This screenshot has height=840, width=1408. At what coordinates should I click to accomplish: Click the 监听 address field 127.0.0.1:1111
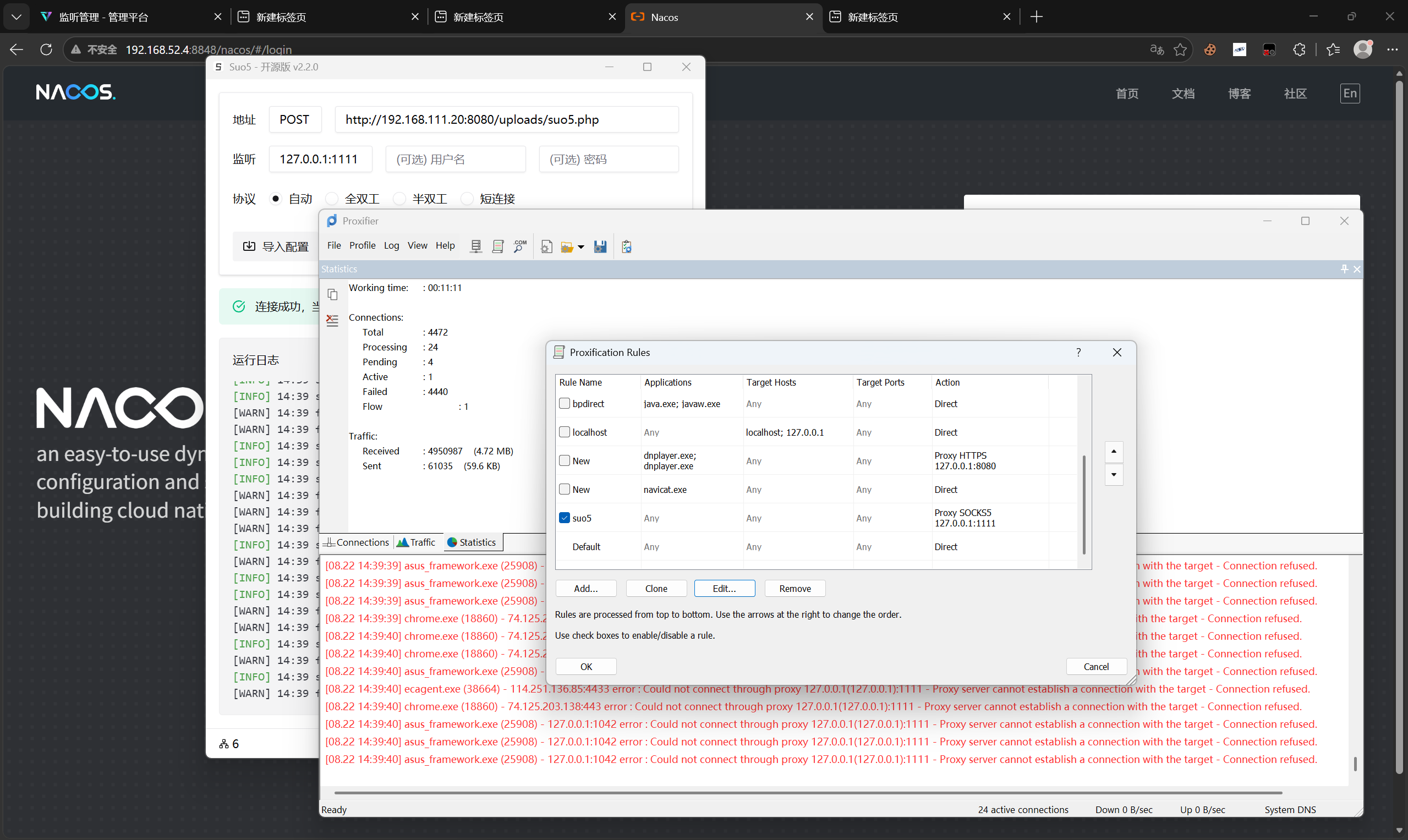pyautogui.click(x=320, y=159)
